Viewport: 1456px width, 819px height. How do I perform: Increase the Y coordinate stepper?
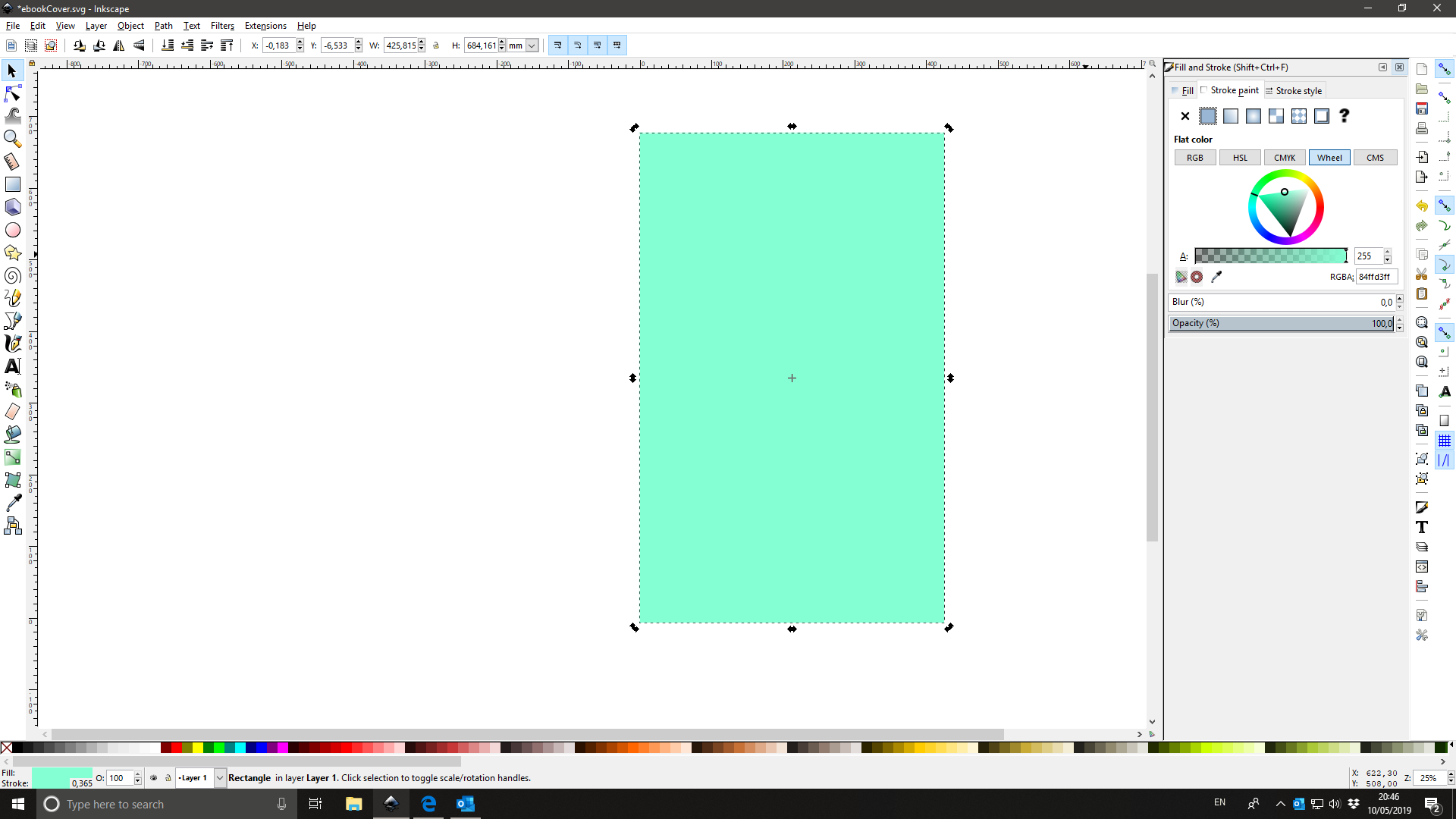coord(359,42)
